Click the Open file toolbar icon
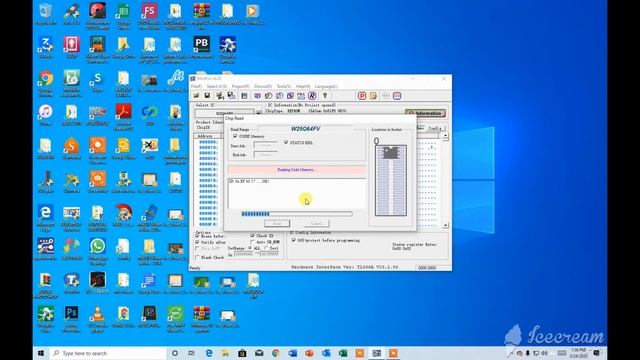The height and width of the screenshot is (360, 640). tap(196, 96)
